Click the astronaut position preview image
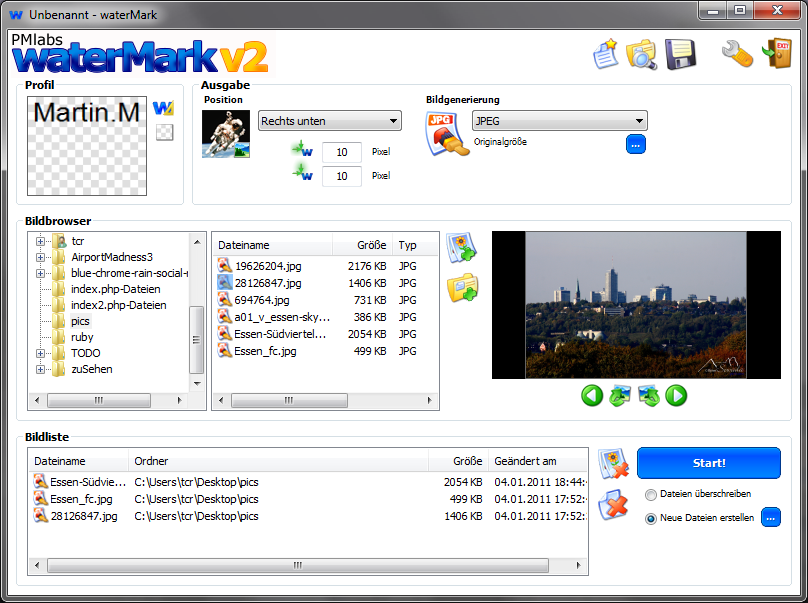The height and width of the screenshot is (603, 808). coord(226,134)
